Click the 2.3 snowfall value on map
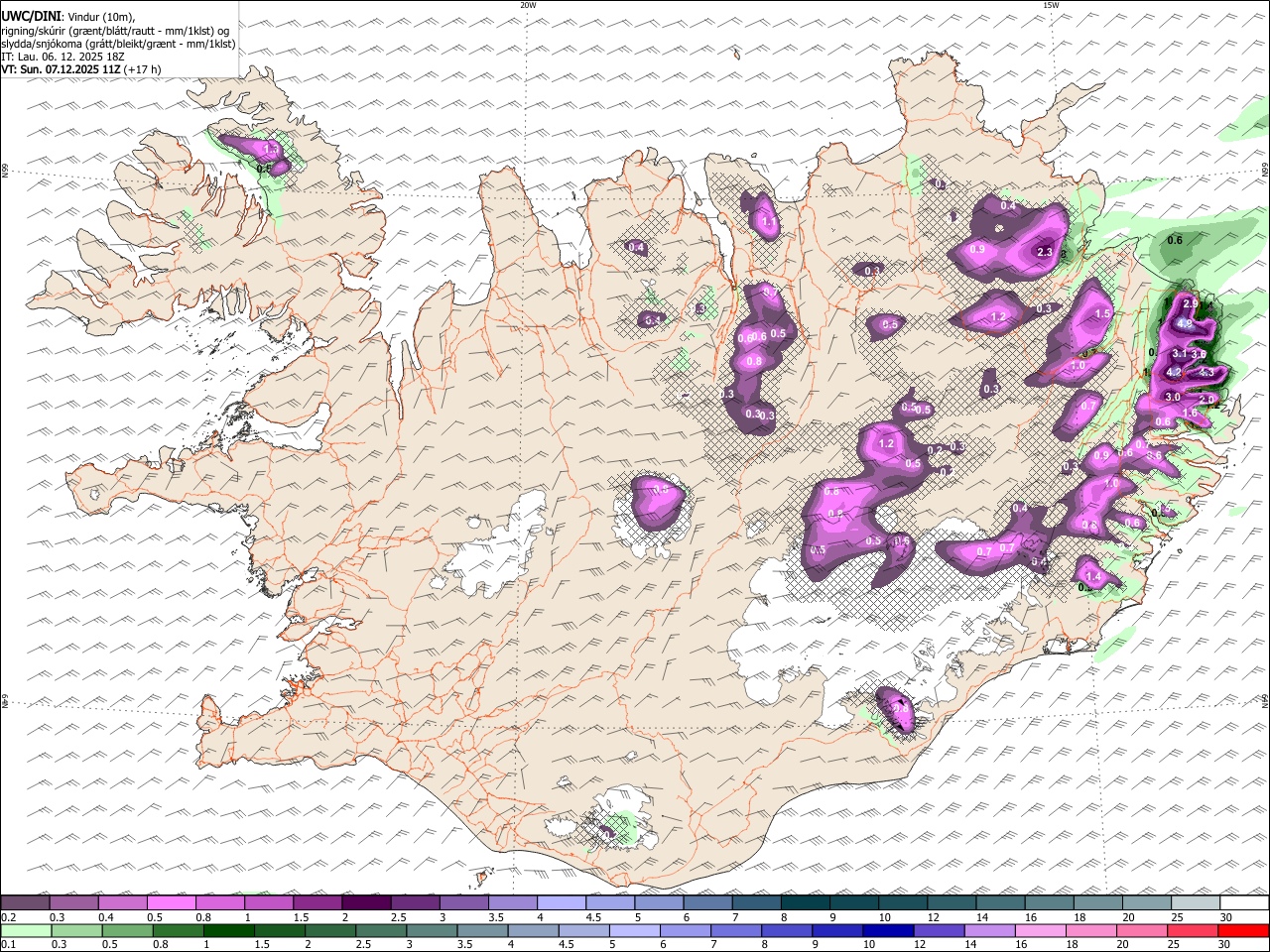Viewport: 1270px width, 952px height. pos(1044,252)
